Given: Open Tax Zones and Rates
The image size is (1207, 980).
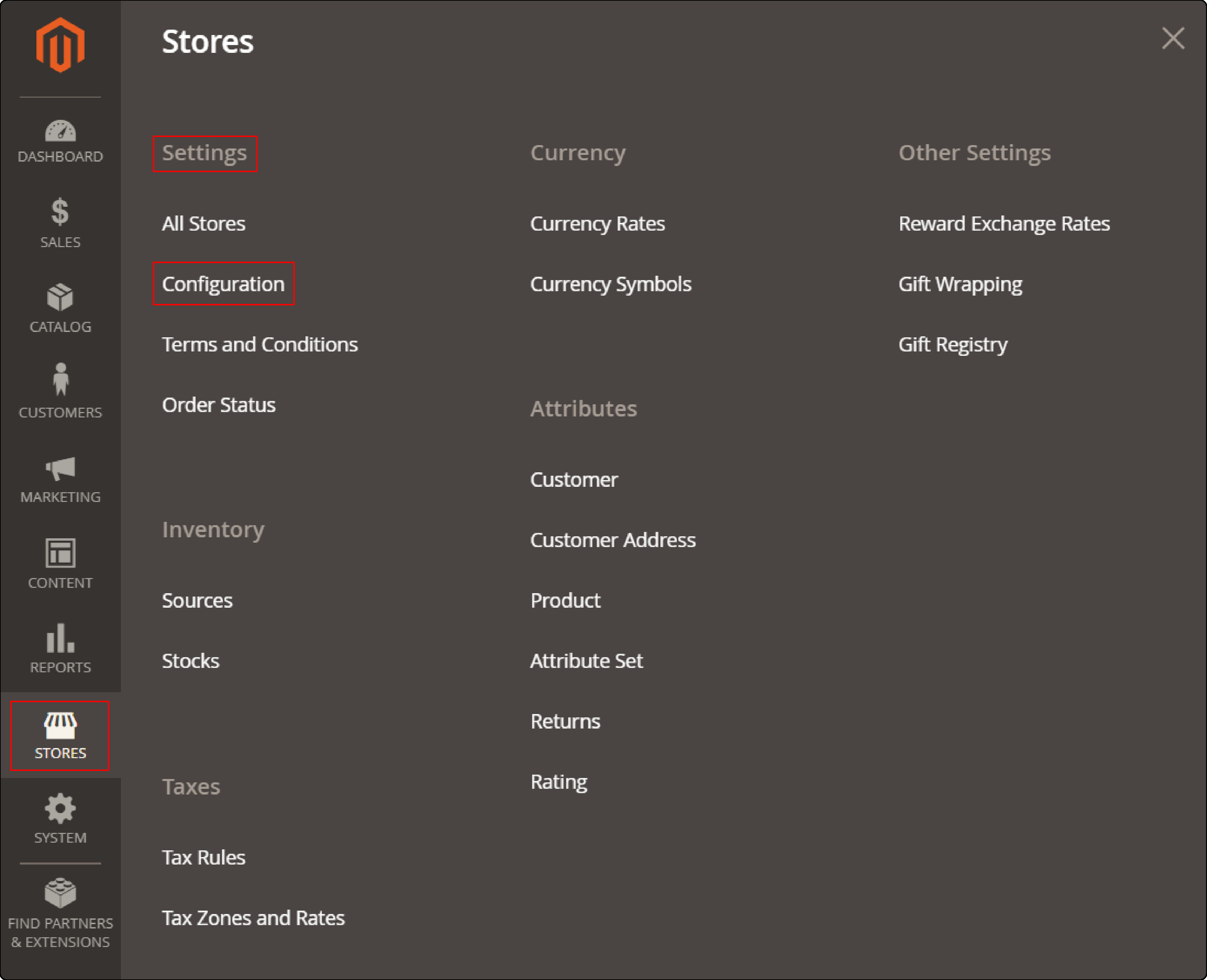Looking at the screenshot, I should click(253, 918).
